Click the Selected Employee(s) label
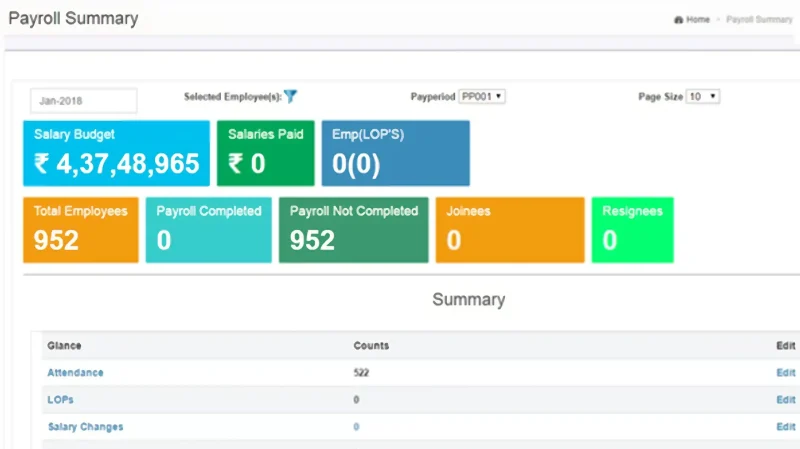This screenshot has width=800, height=449. point(233,96)
